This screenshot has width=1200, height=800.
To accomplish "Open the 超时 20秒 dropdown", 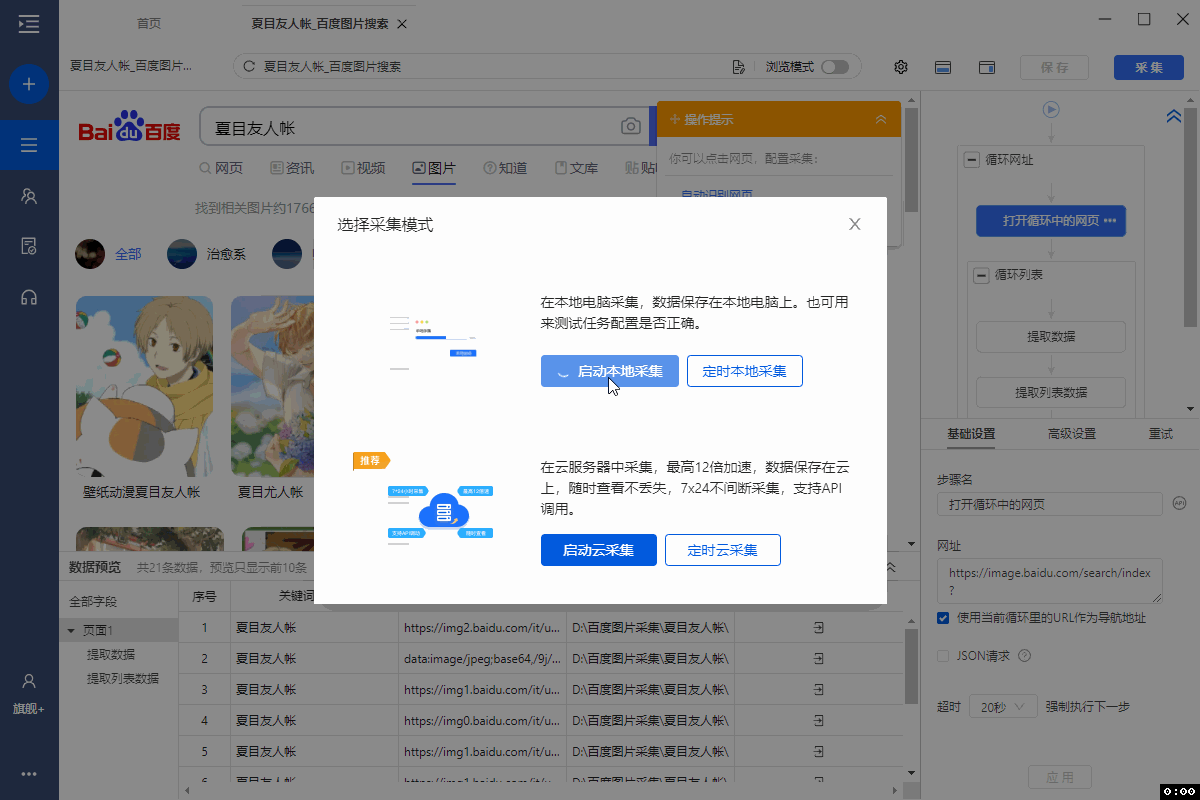I will pyautogui.click(x=1003, y=707).
